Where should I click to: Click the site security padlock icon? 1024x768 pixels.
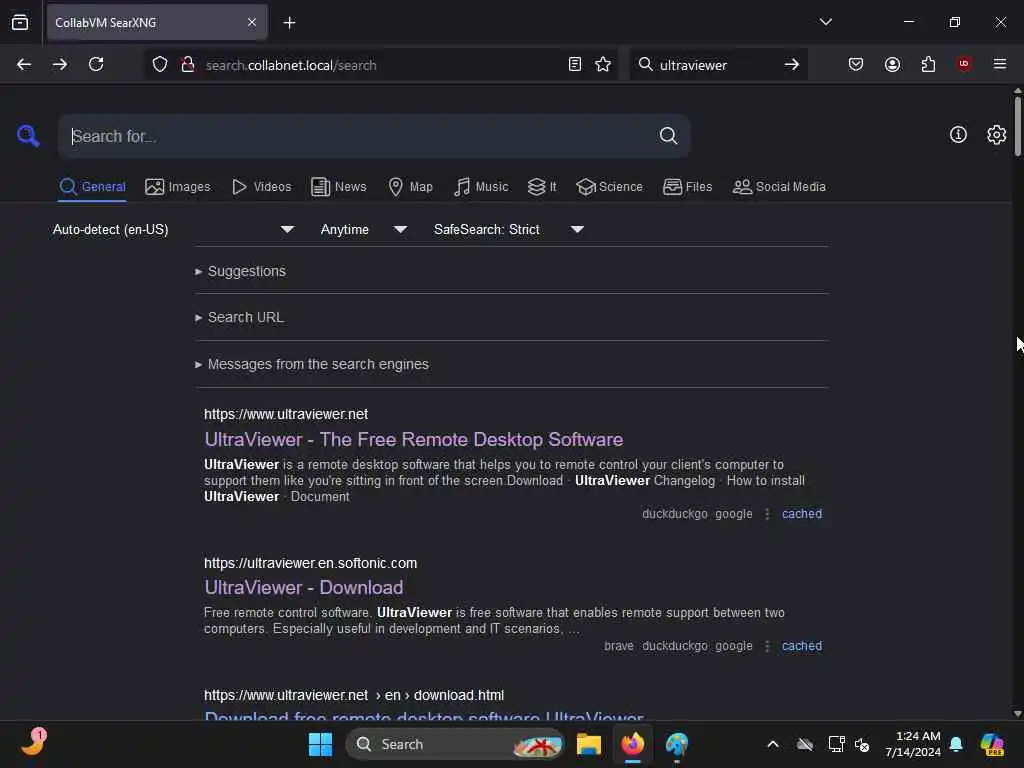[188, 65]
